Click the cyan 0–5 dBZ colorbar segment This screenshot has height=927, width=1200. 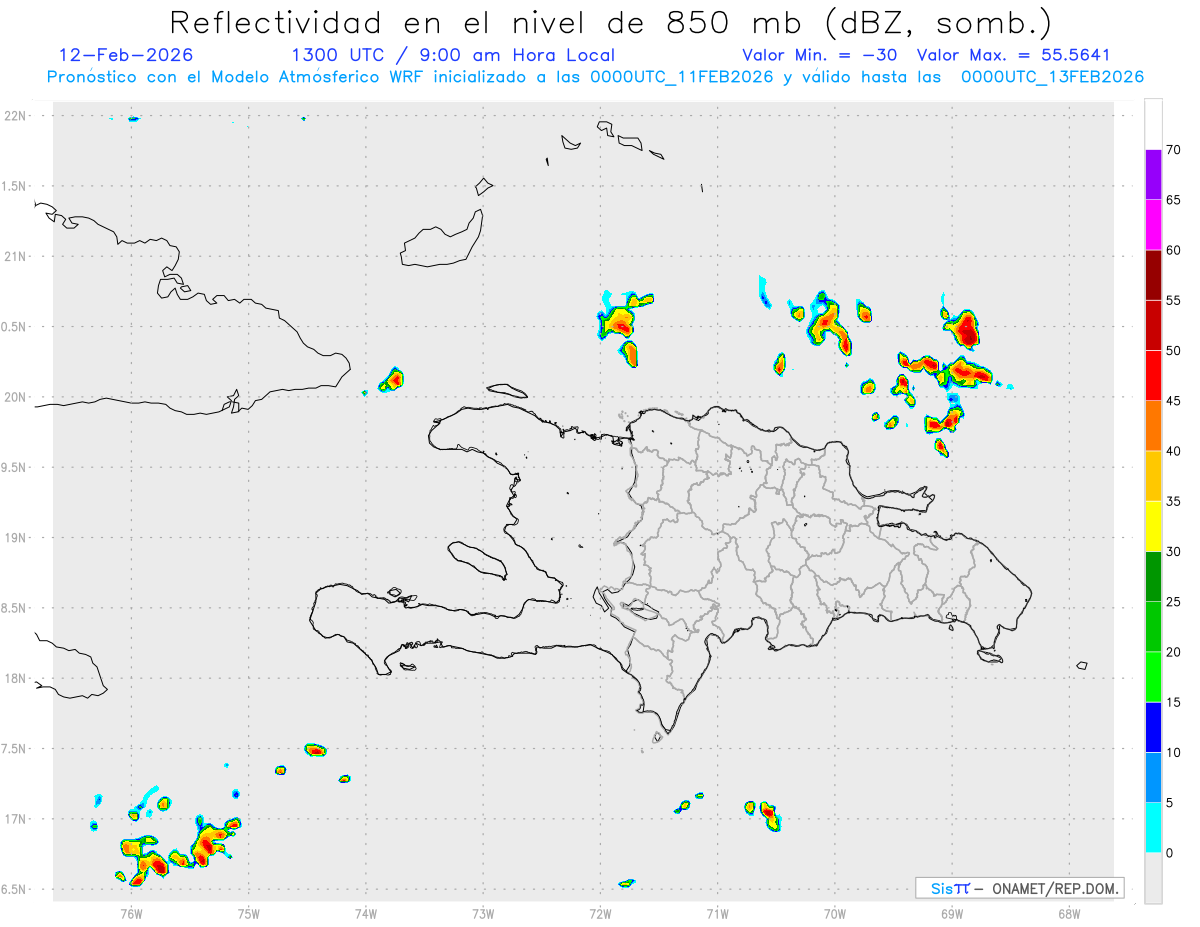tap(1153, 828)
